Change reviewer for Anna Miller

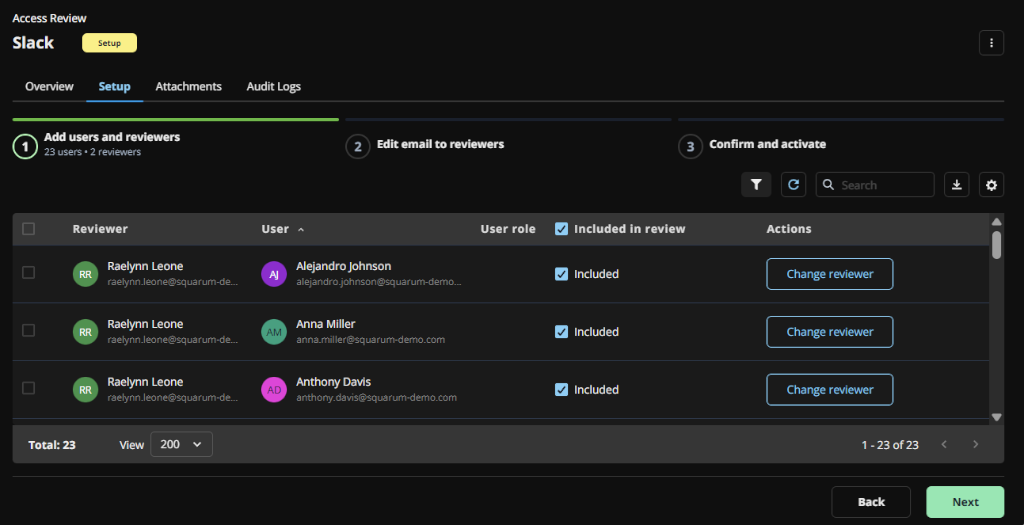click(x=829, y=332)
